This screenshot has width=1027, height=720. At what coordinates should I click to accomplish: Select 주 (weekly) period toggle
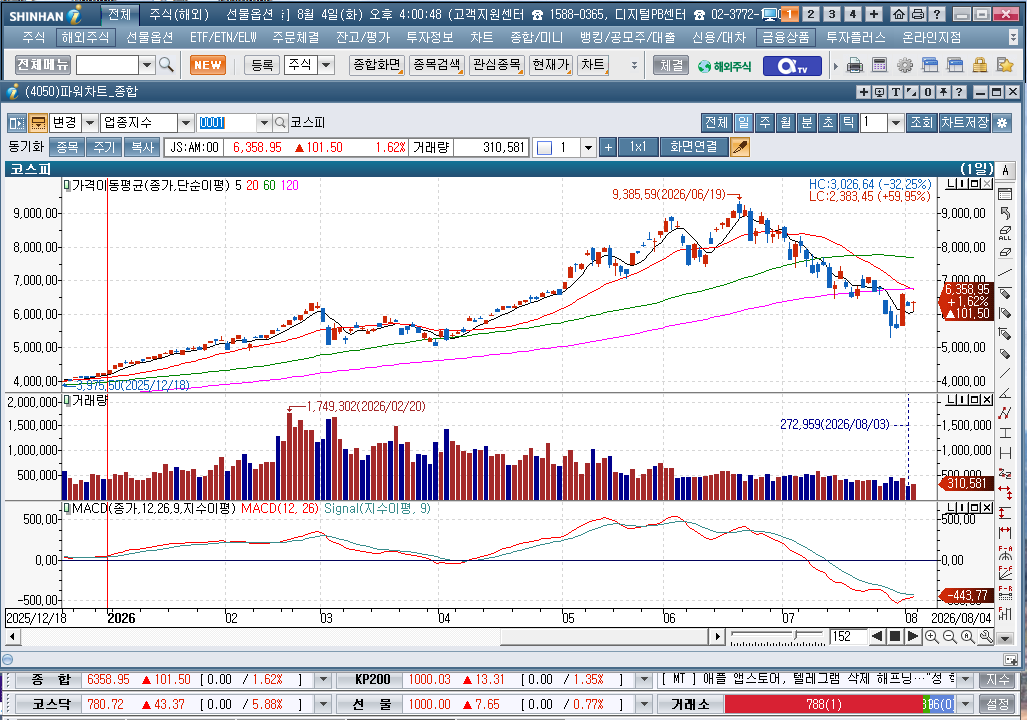click(764, 123)
